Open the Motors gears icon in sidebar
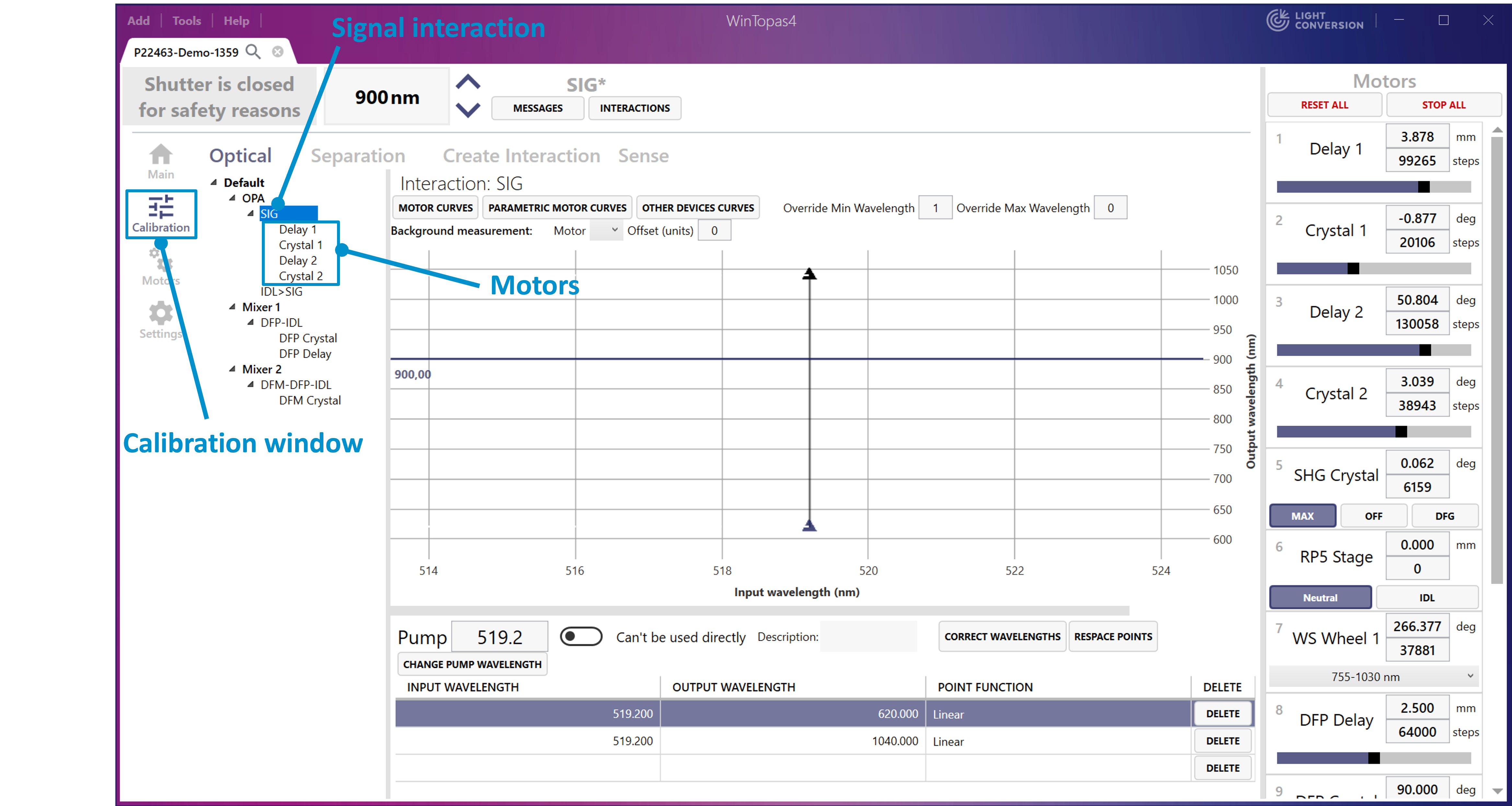This screenshot has width=1512, height=806. coord(160,260)
